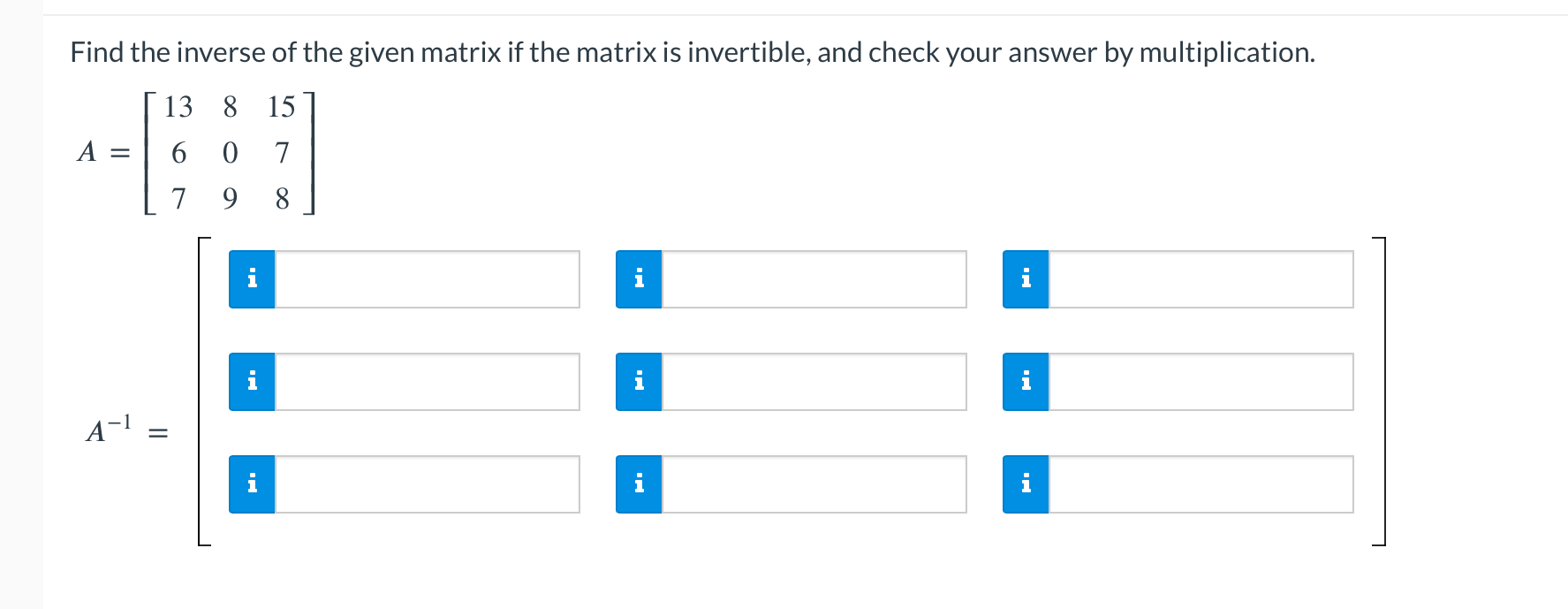
Task: Open the math input helper for row 3 column 3
Action: coord(1026,484)
